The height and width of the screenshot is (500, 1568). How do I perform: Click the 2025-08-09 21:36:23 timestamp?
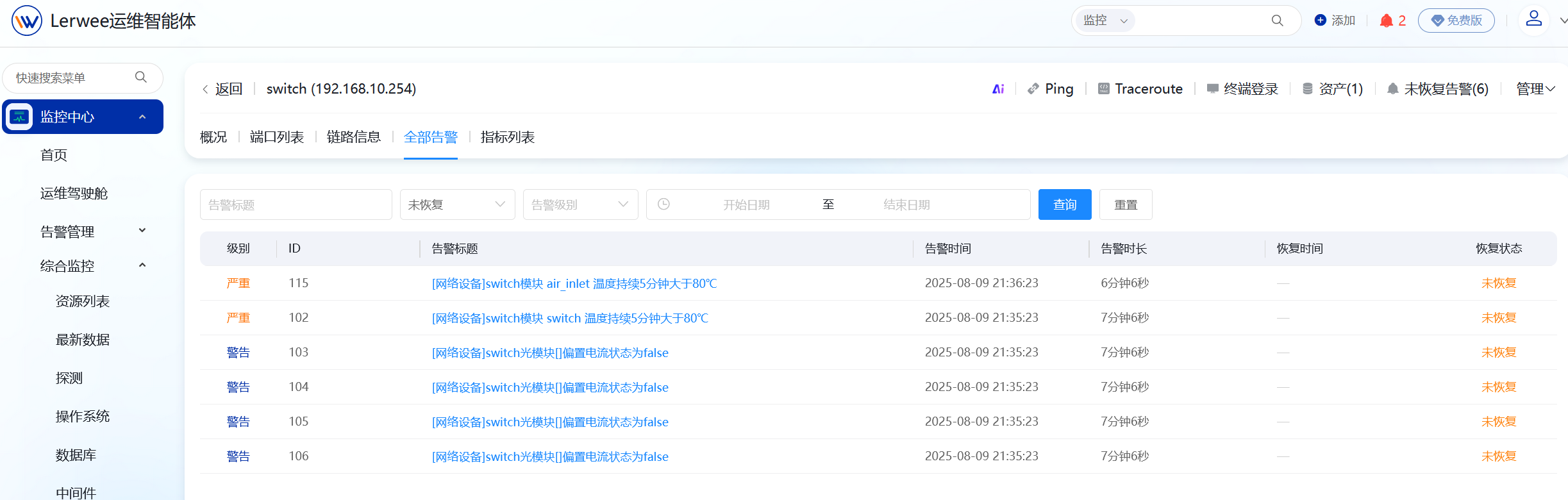point(981,283)
